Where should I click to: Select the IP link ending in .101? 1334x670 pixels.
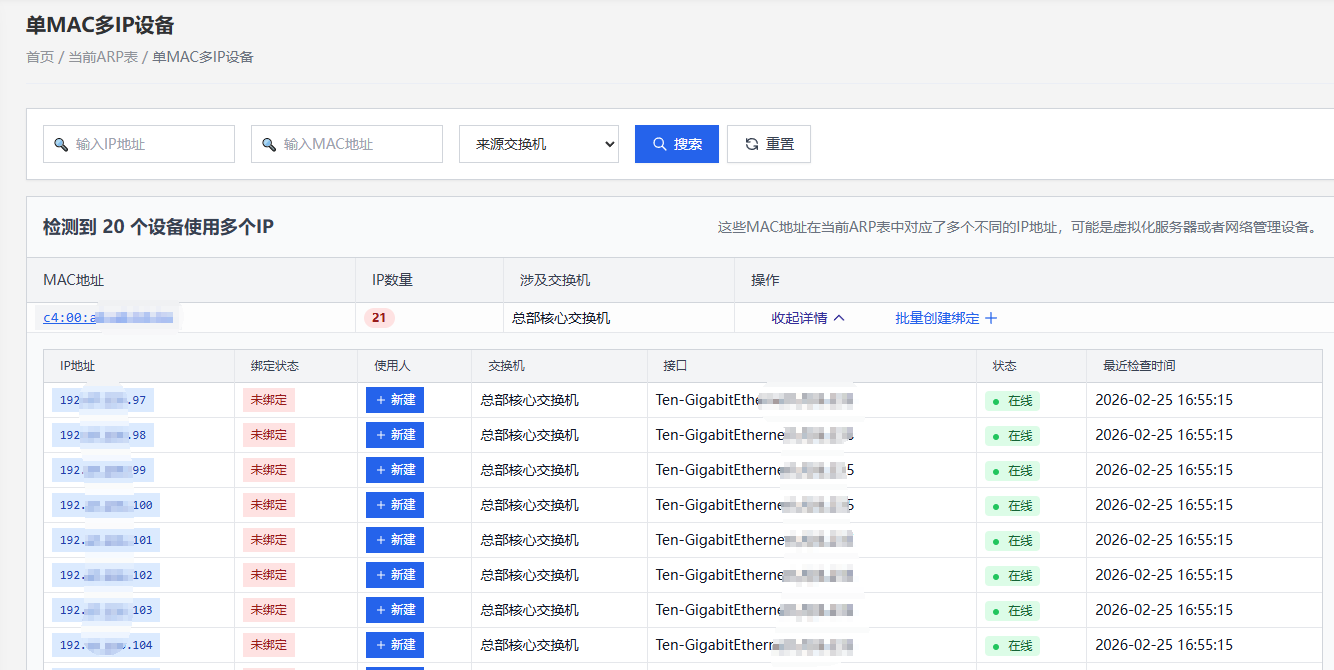[105, 540]
